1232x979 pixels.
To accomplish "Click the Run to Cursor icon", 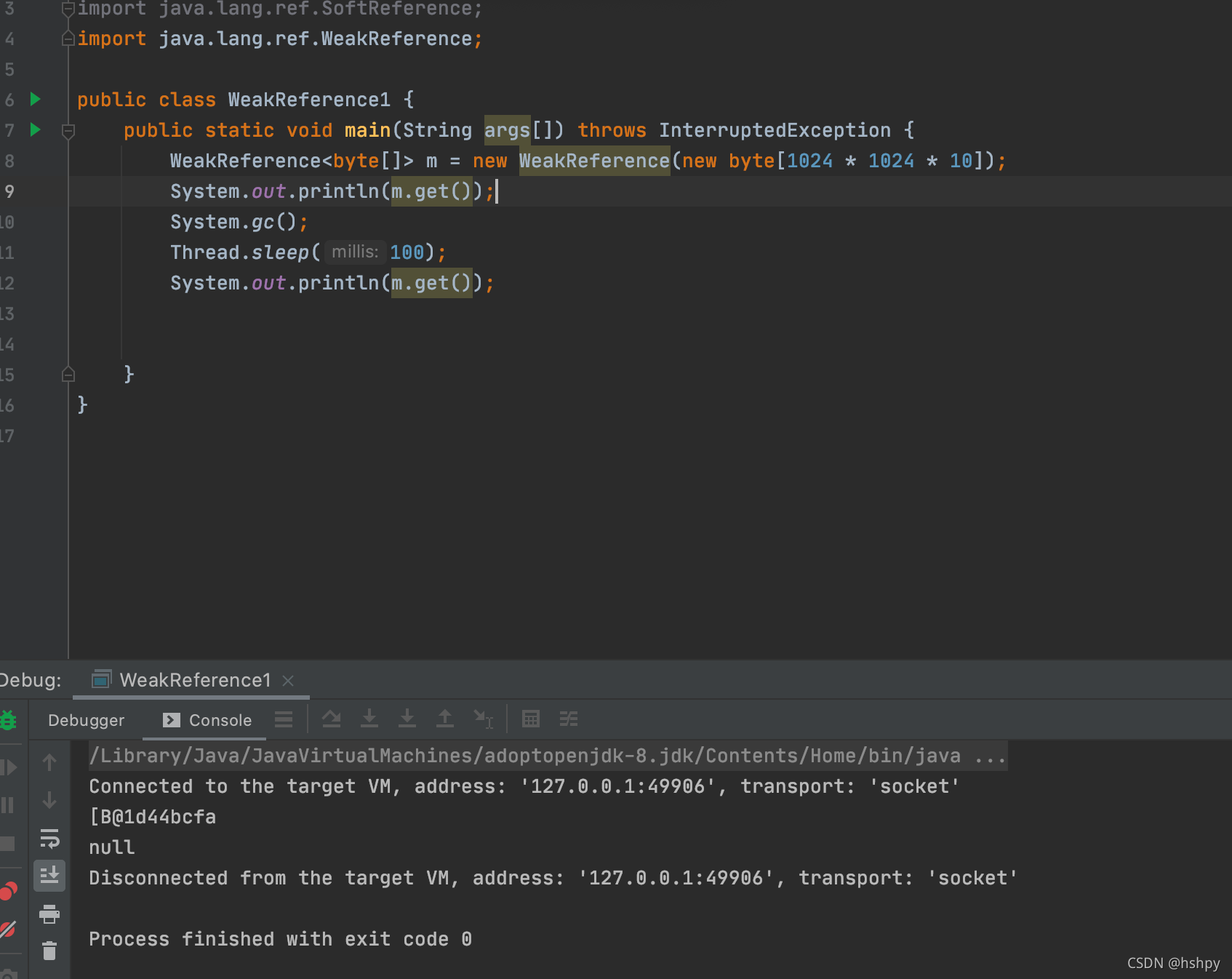I will (483, 719).
